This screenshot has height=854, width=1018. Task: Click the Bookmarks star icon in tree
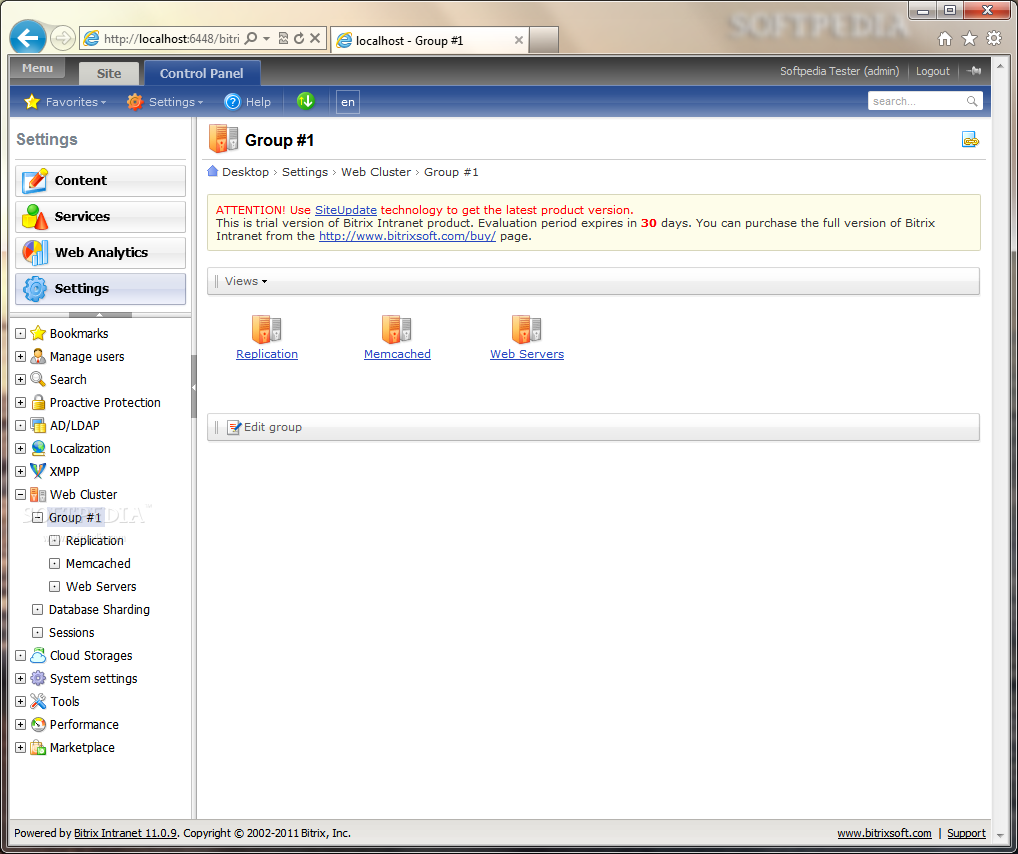(x=38, y=333)
